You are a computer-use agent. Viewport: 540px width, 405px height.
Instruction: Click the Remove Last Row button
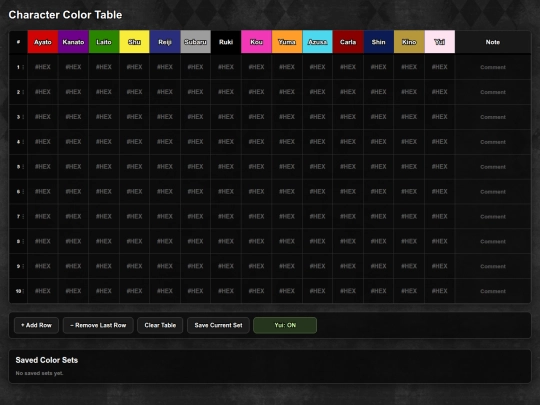tap(98, 325)
